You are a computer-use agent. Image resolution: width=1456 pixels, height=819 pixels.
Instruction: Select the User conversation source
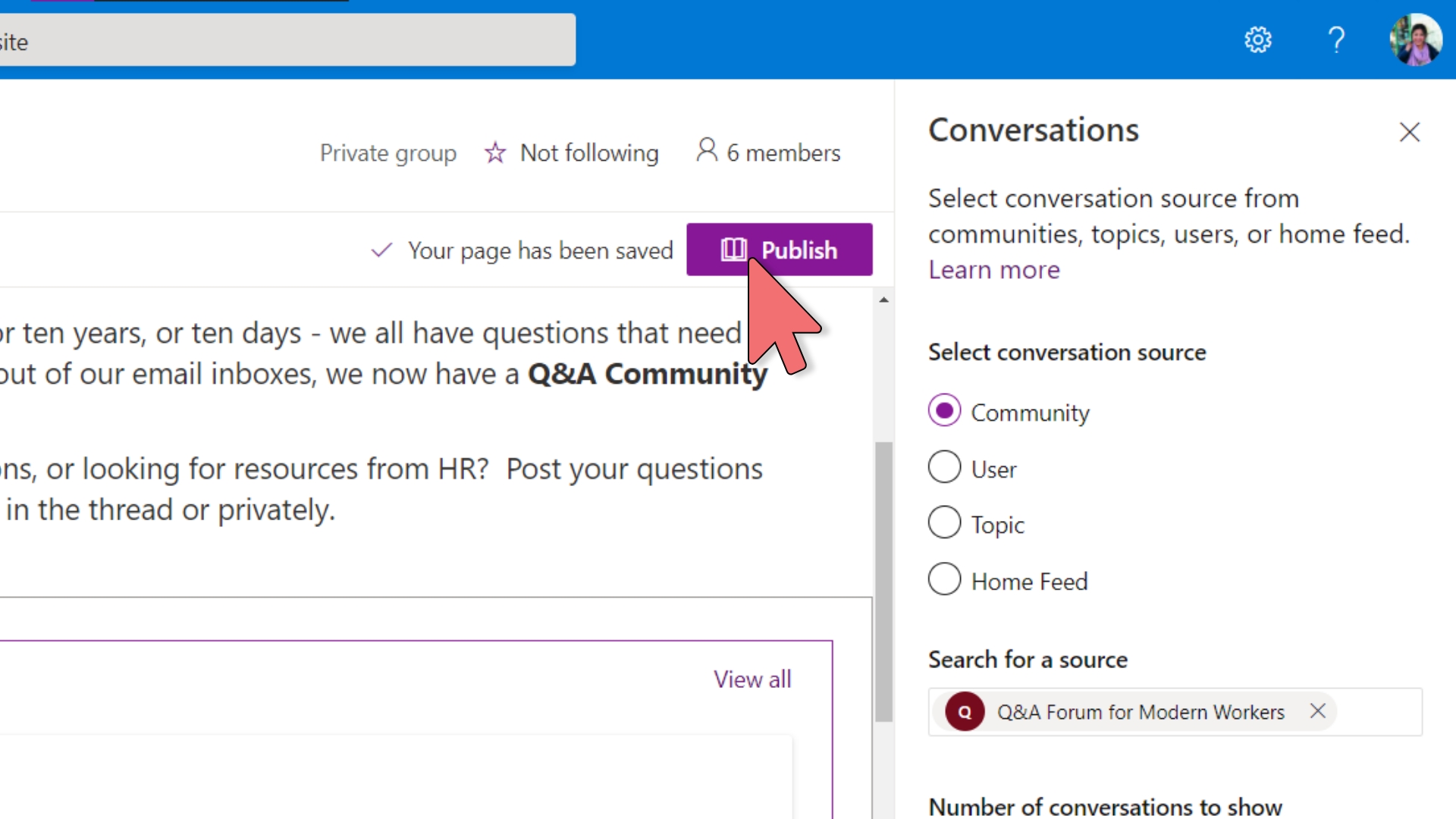point(945,468)
